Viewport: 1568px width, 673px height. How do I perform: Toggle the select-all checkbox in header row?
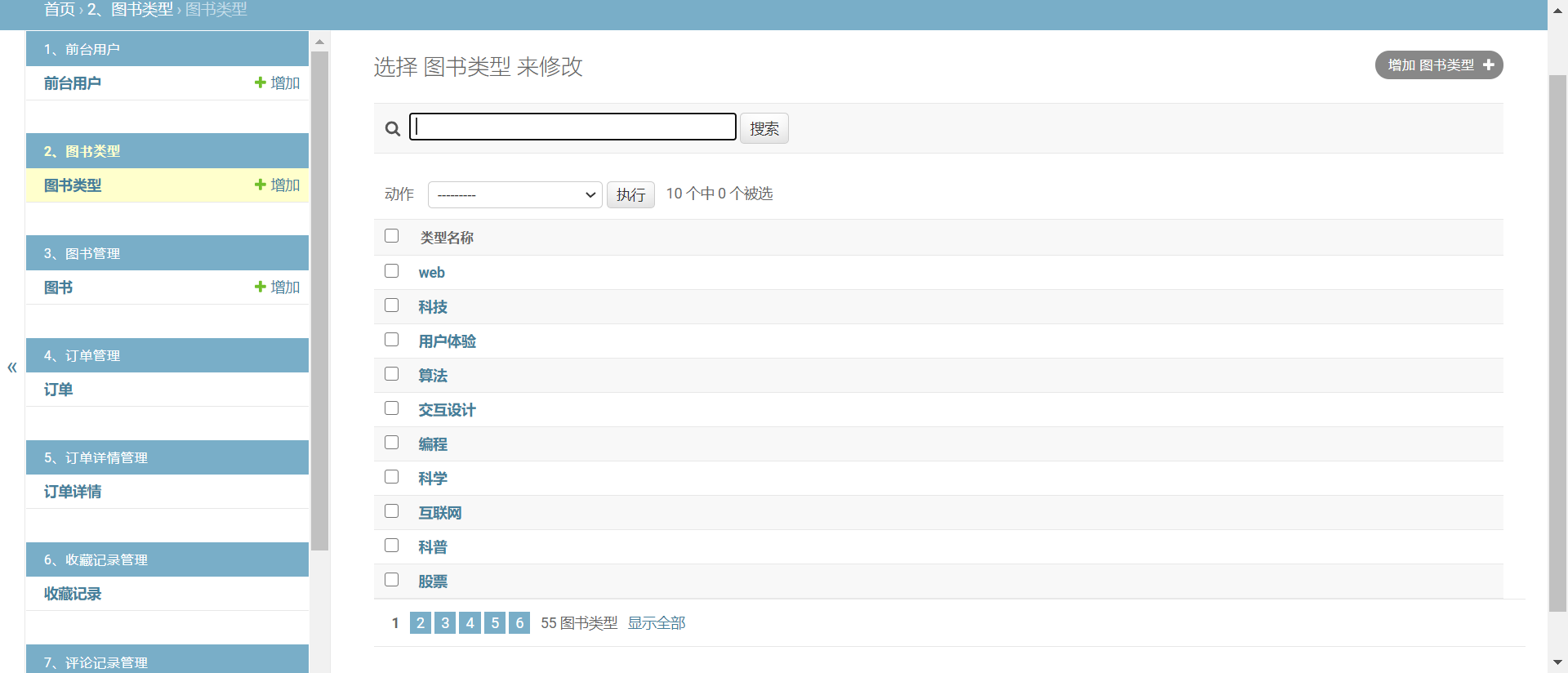(x=392, y=236)
